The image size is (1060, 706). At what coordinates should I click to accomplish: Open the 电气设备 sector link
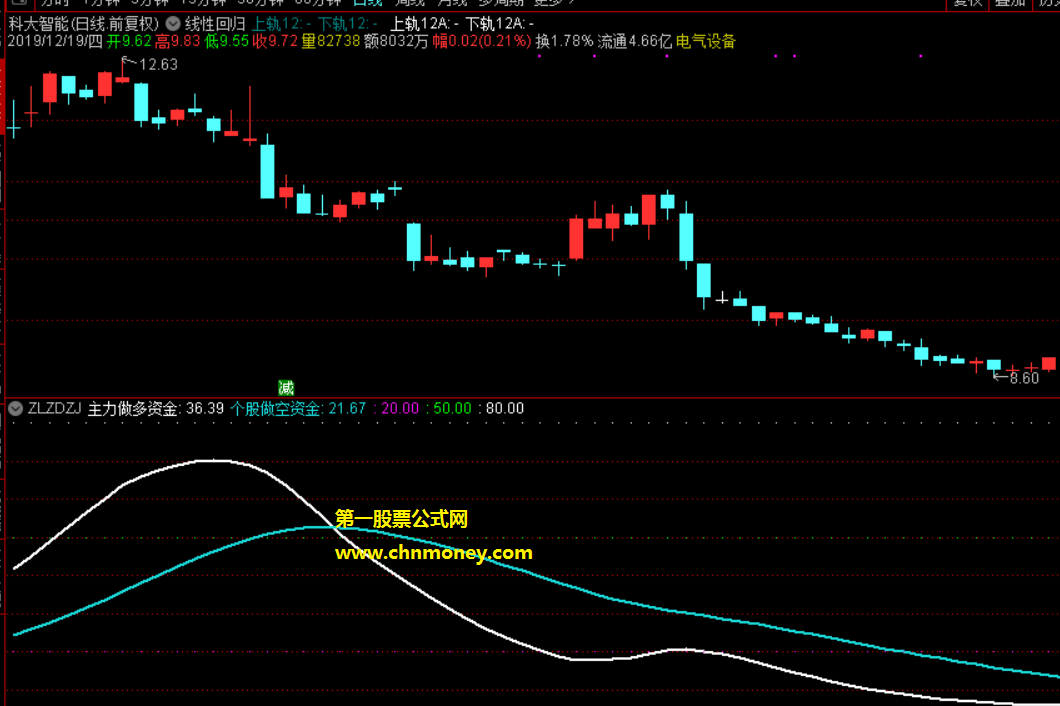coord(705,41)
